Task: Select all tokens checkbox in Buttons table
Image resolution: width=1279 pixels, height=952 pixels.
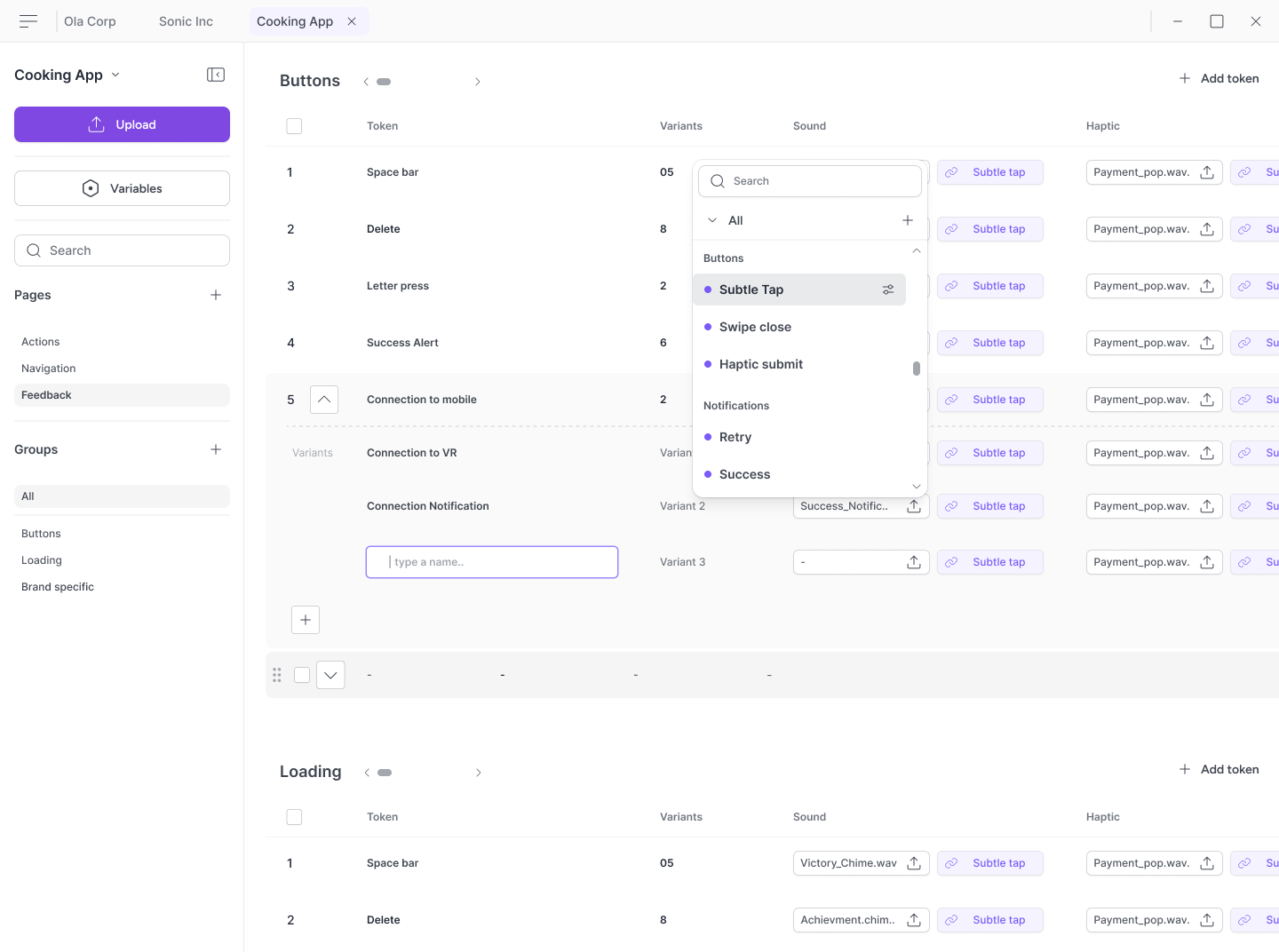Action: (294, 126)
